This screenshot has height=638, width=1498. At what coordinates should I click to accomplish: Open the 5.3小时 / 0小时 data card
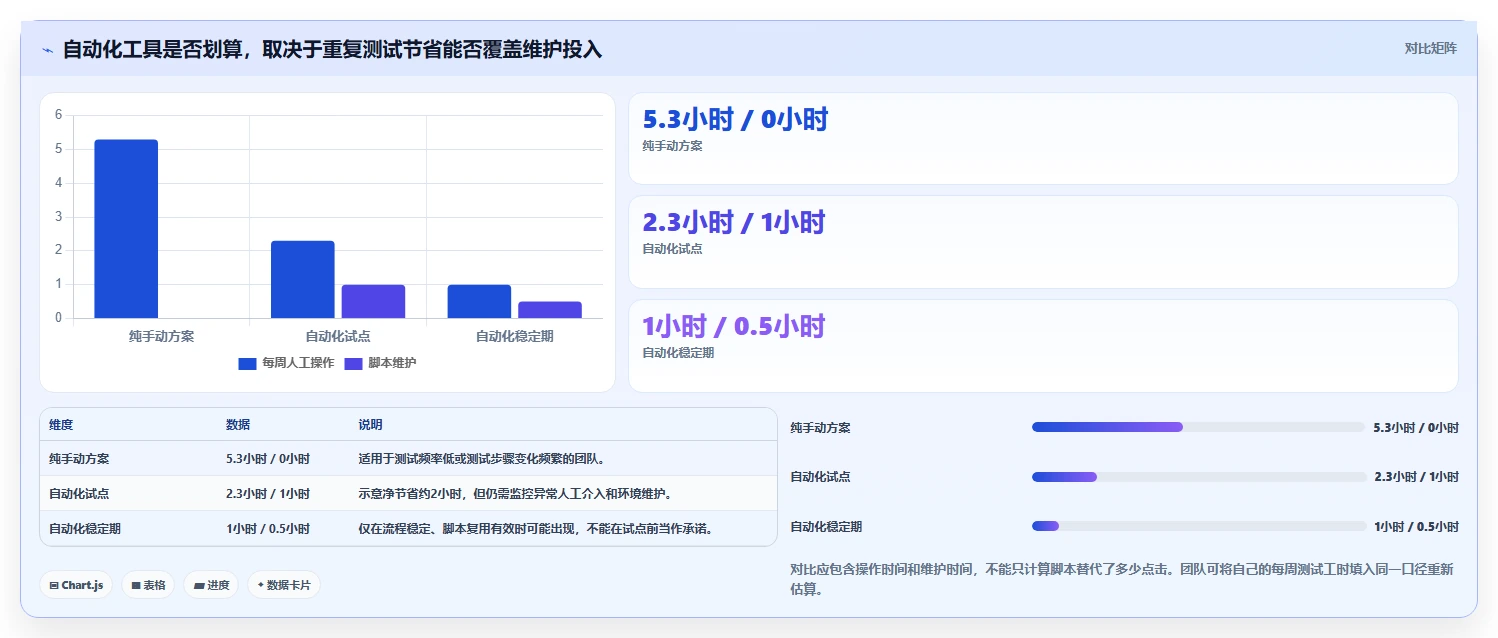coord(1043,138)
